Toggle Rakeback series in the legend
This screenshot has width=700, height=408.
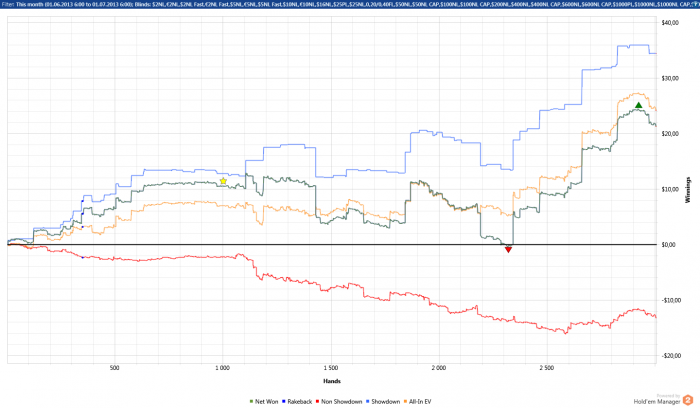click(x=297, y=402)
